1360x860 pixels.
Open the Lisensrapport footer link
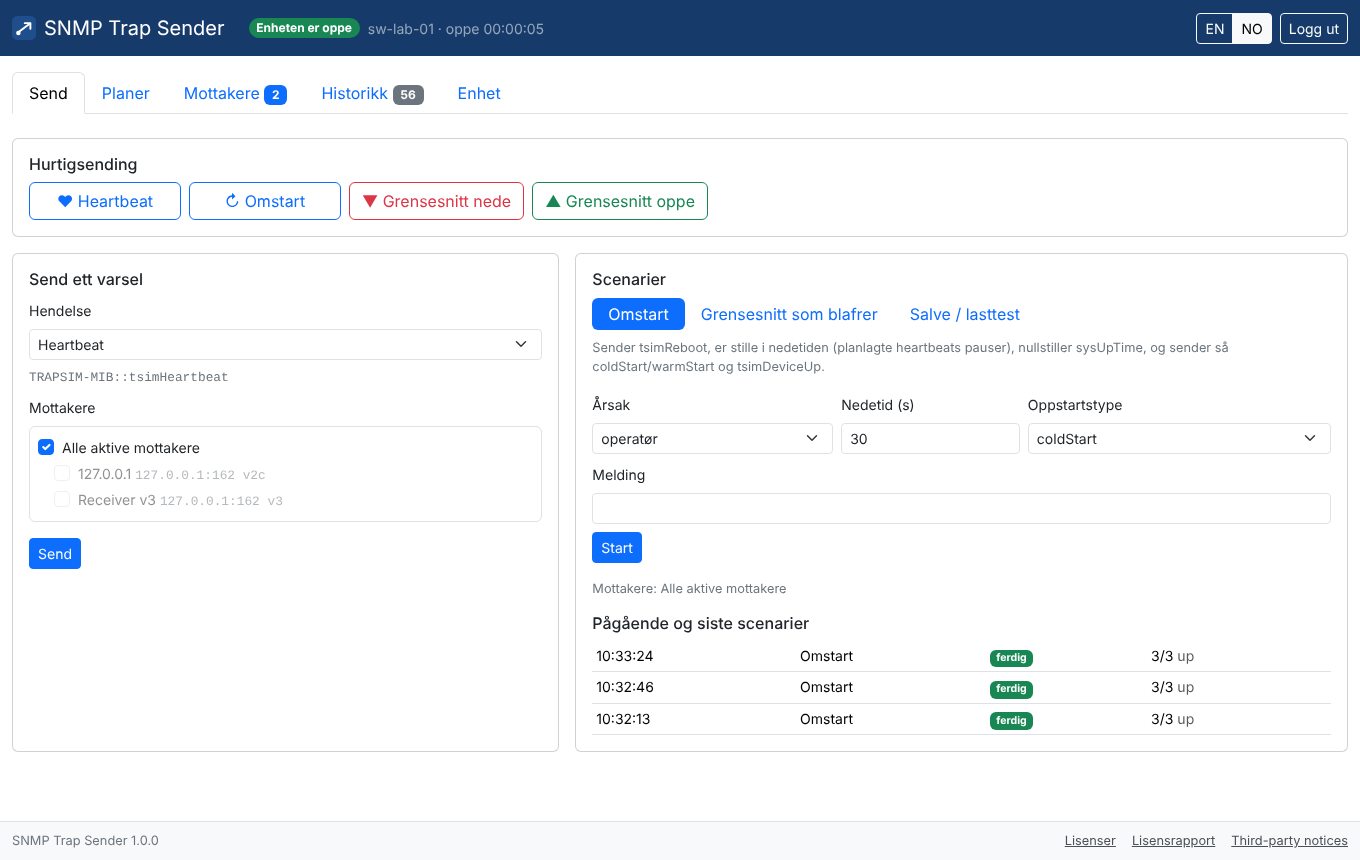pyautogui.click(x=1173, y=841)
